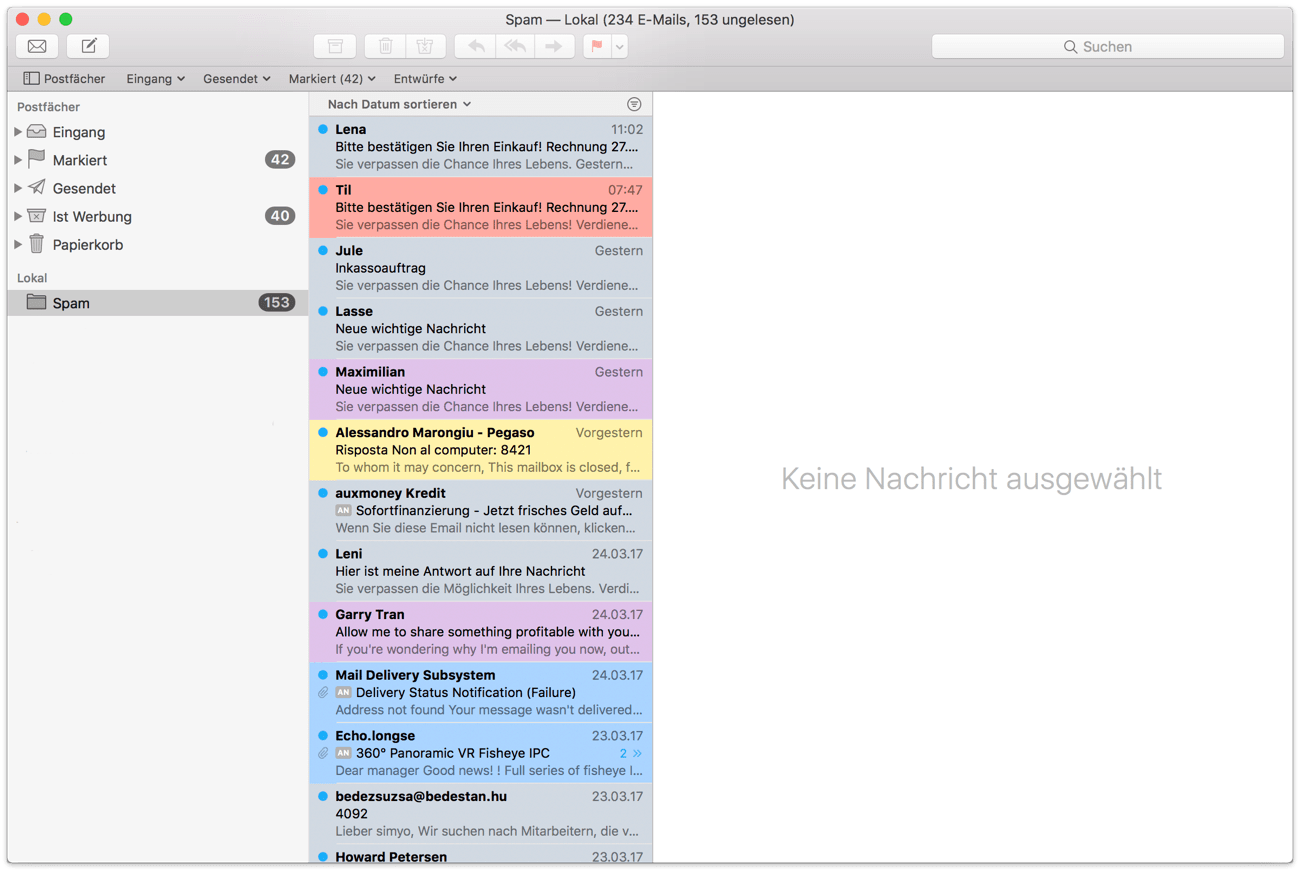Archive the selected message
This screenshot has width=1300, height=870.
click(x=335, y=46)
